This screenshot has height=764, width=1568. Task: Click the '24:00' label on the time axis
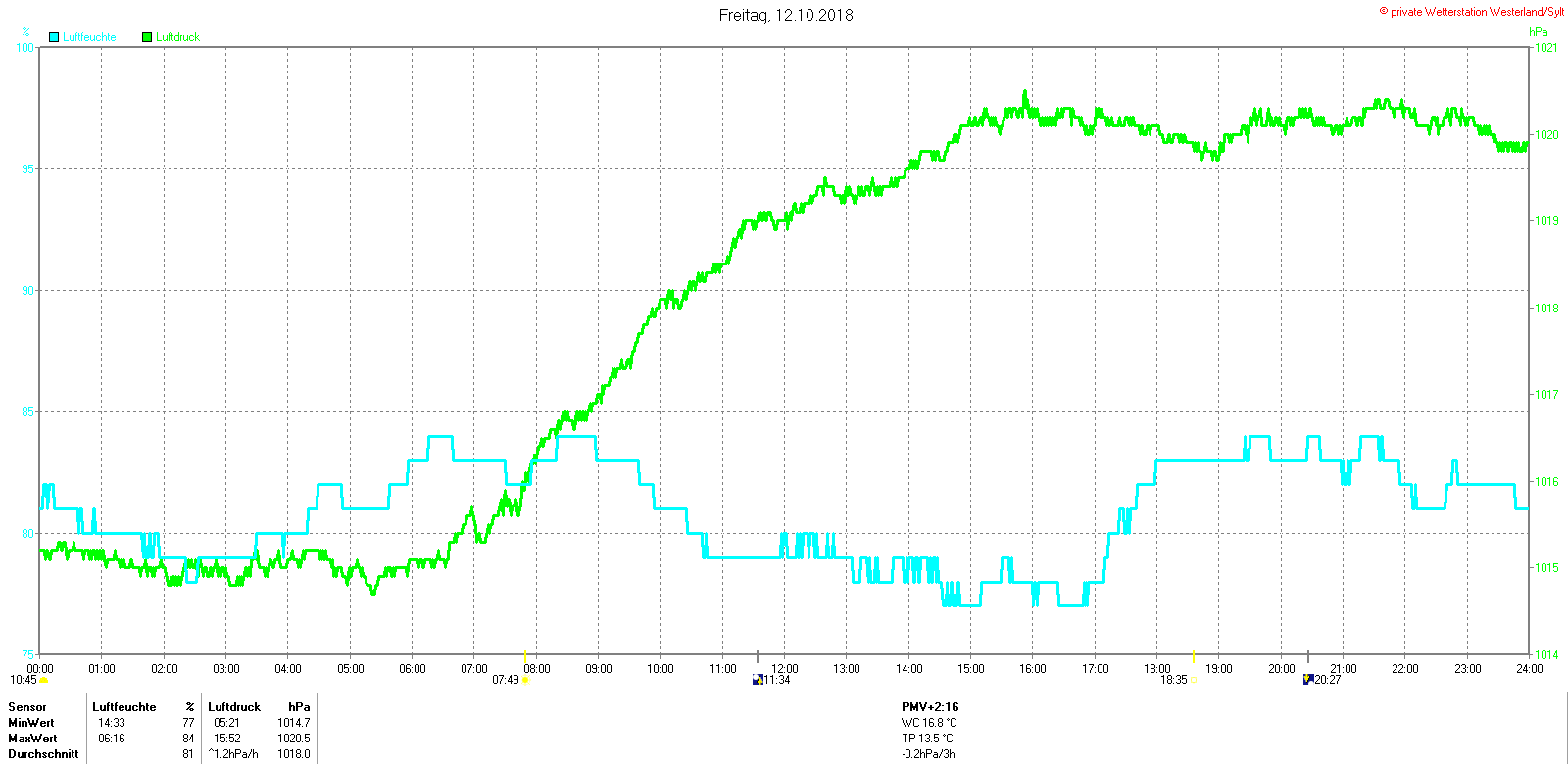point(1529,669)
